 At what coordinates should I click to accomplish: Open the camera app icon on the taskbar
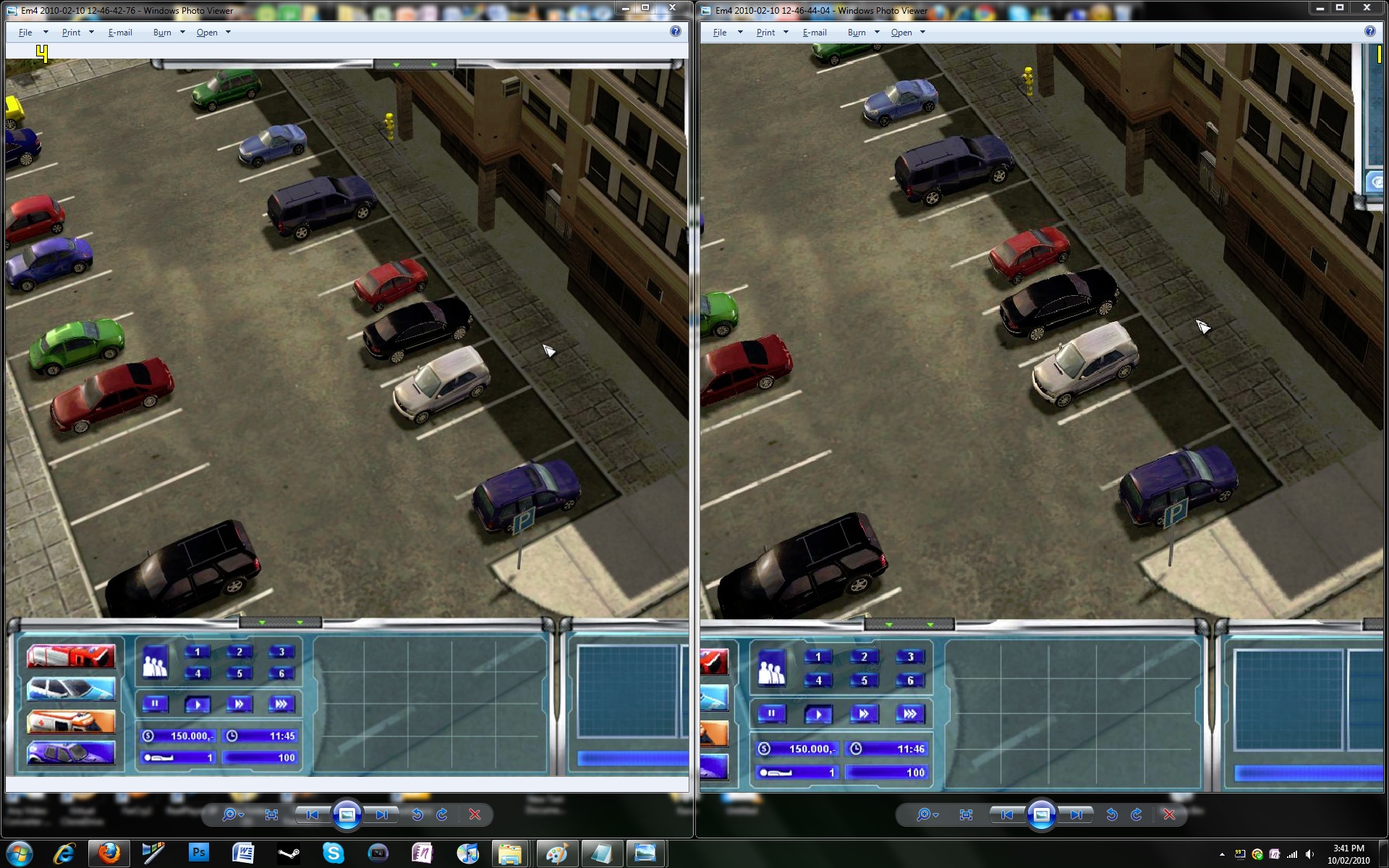378,854
